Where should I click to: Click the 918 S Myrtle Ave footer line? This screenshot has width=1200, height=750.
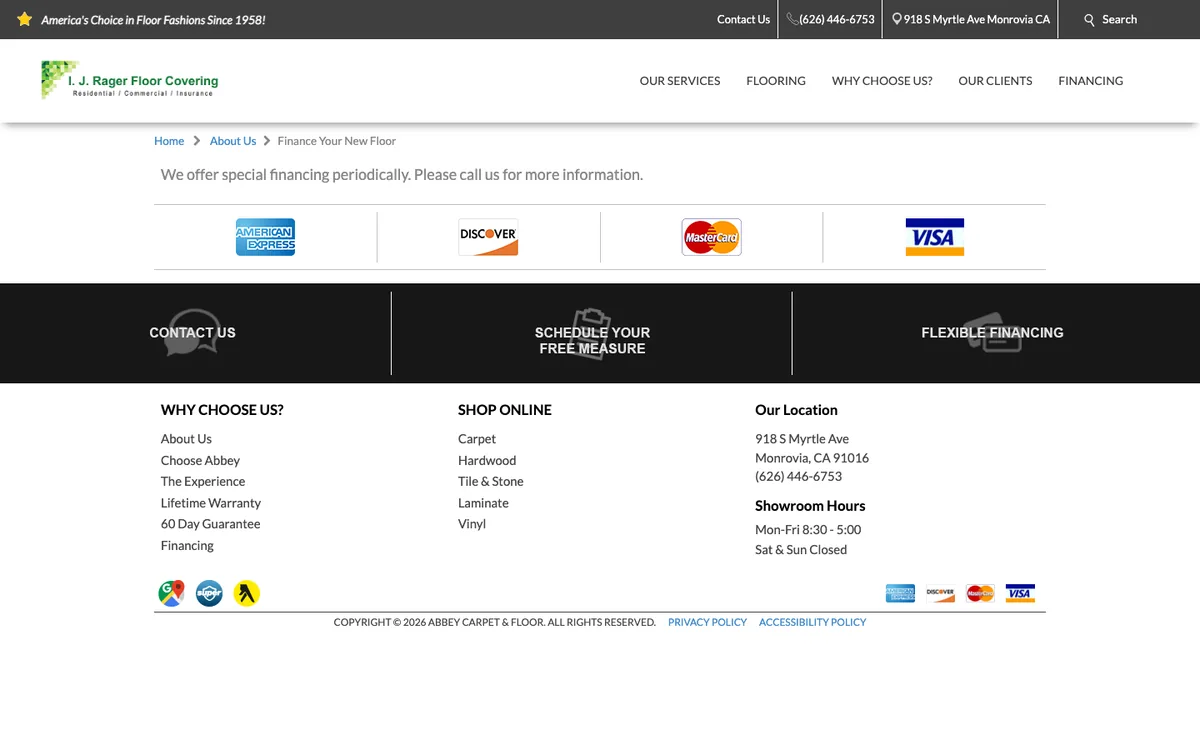802,439
